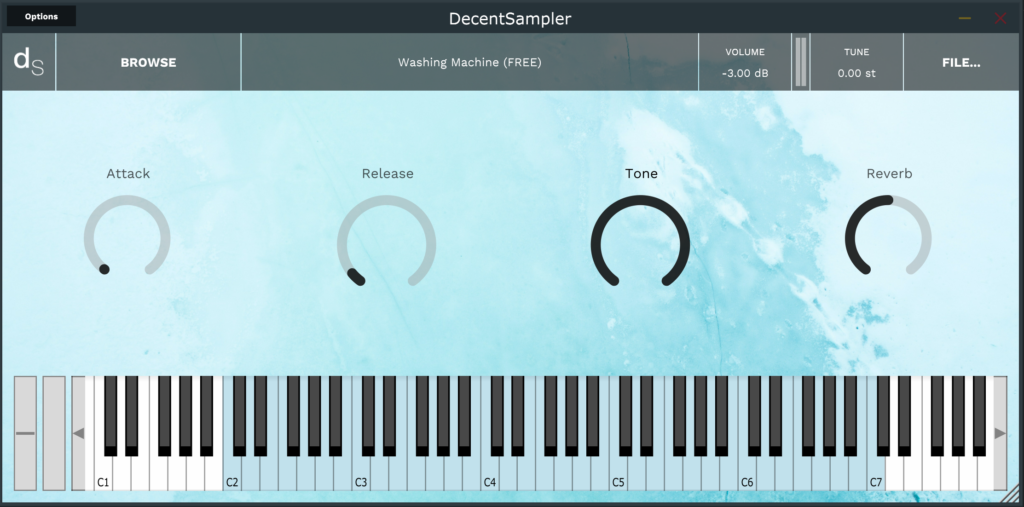Click the mod wheel beside pitch bend

[54, 433]
